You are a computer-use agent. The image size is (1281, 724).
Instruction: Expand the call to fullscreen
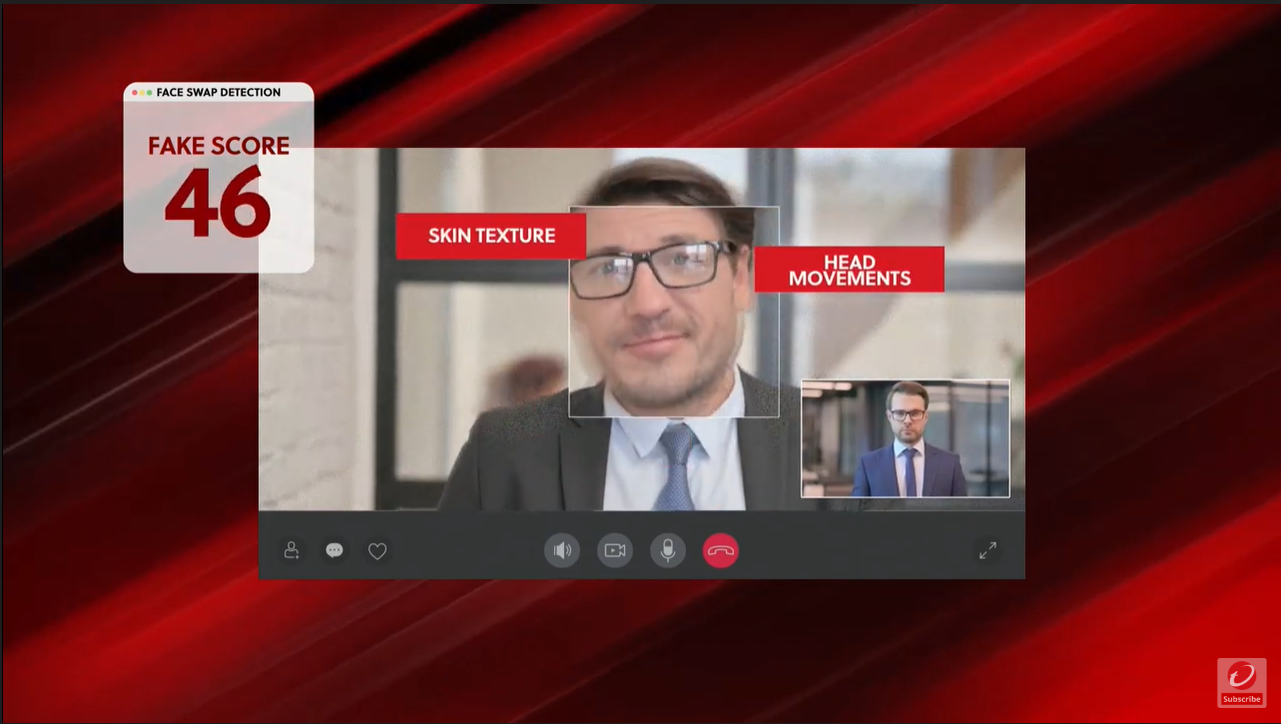pos(987,550)
